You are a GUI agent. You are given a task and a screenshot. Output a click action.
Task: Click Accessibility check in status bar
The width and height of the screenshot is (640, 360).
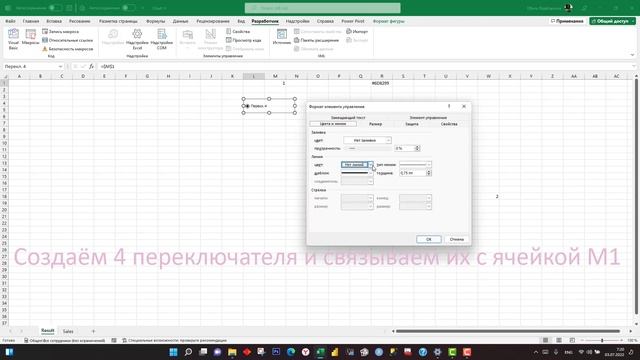174,340
